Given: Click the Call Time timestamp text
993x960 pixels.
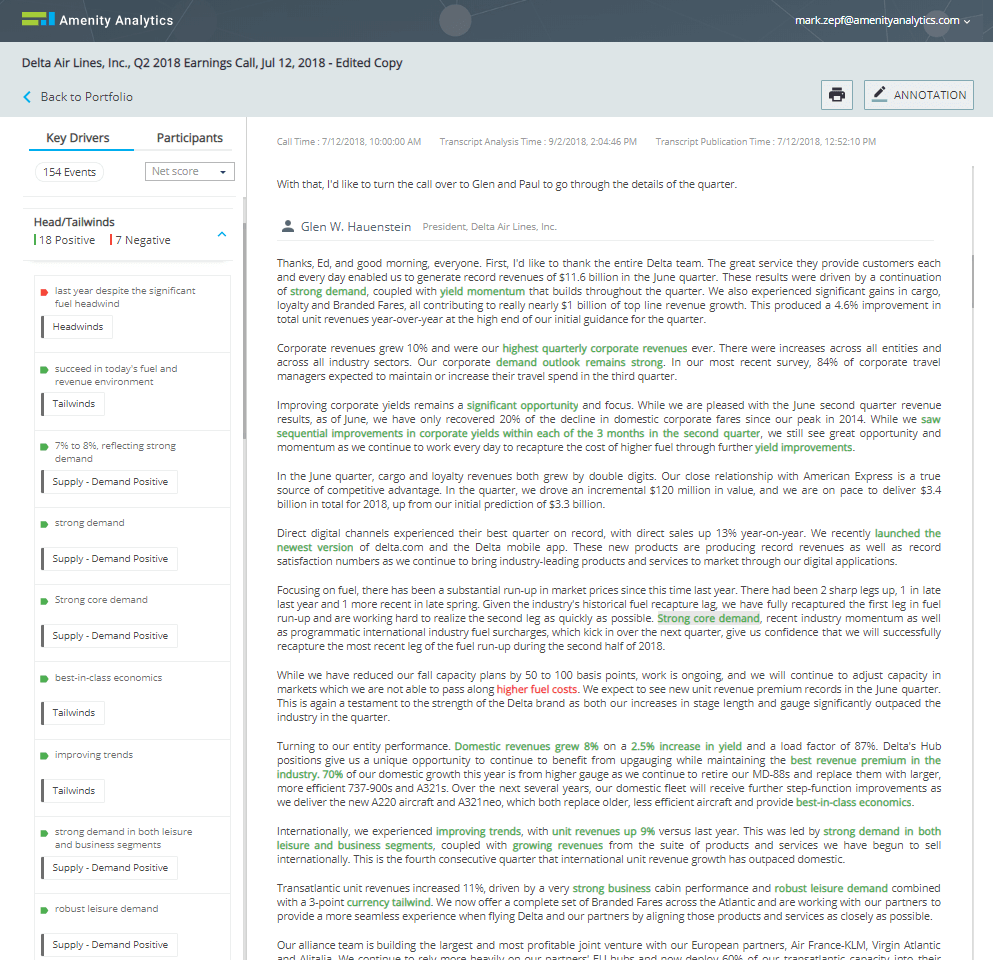Looking at the screenshot, I should click(349, 142).
